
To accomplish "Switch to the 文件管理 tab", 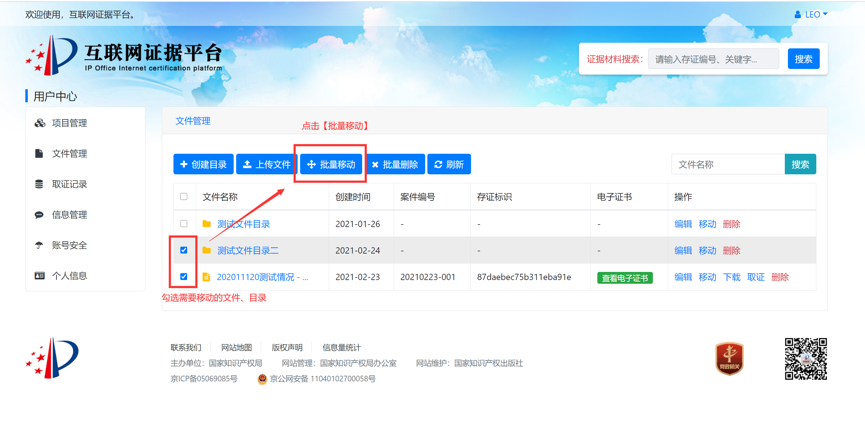I will click(x=193, y=121).
